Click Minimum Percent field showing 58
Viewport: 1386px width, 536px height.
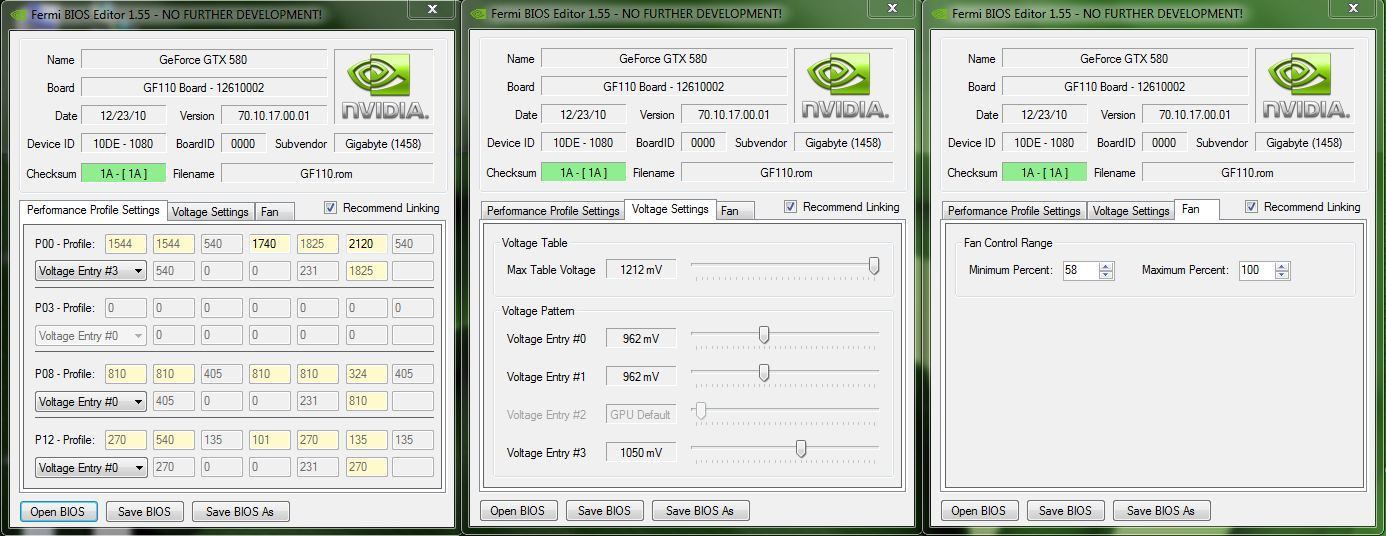point(1079,271)
